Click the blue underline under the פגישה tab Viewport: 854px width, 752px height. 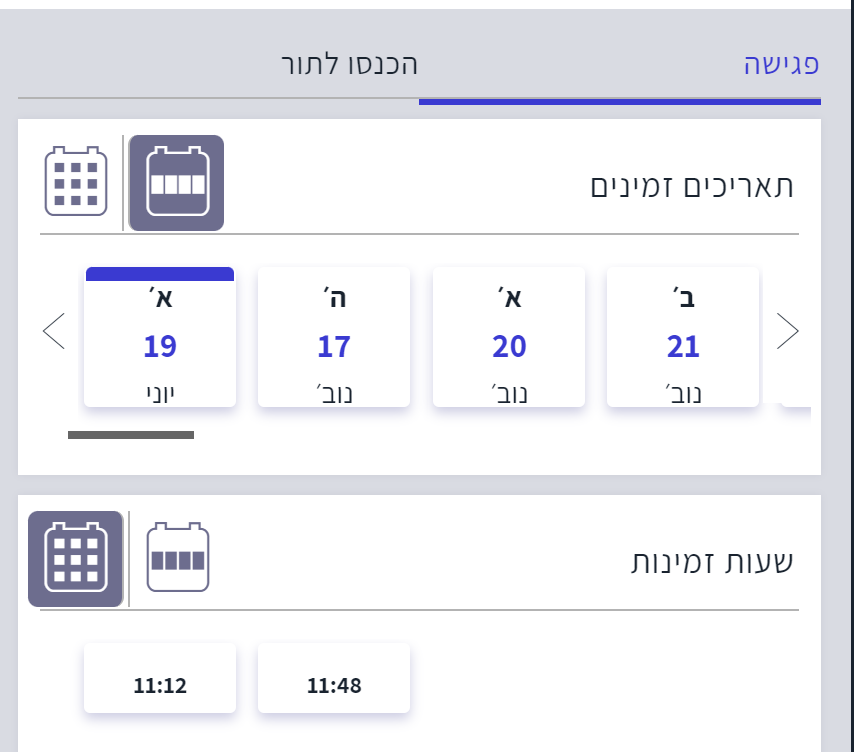coord(620,101)
